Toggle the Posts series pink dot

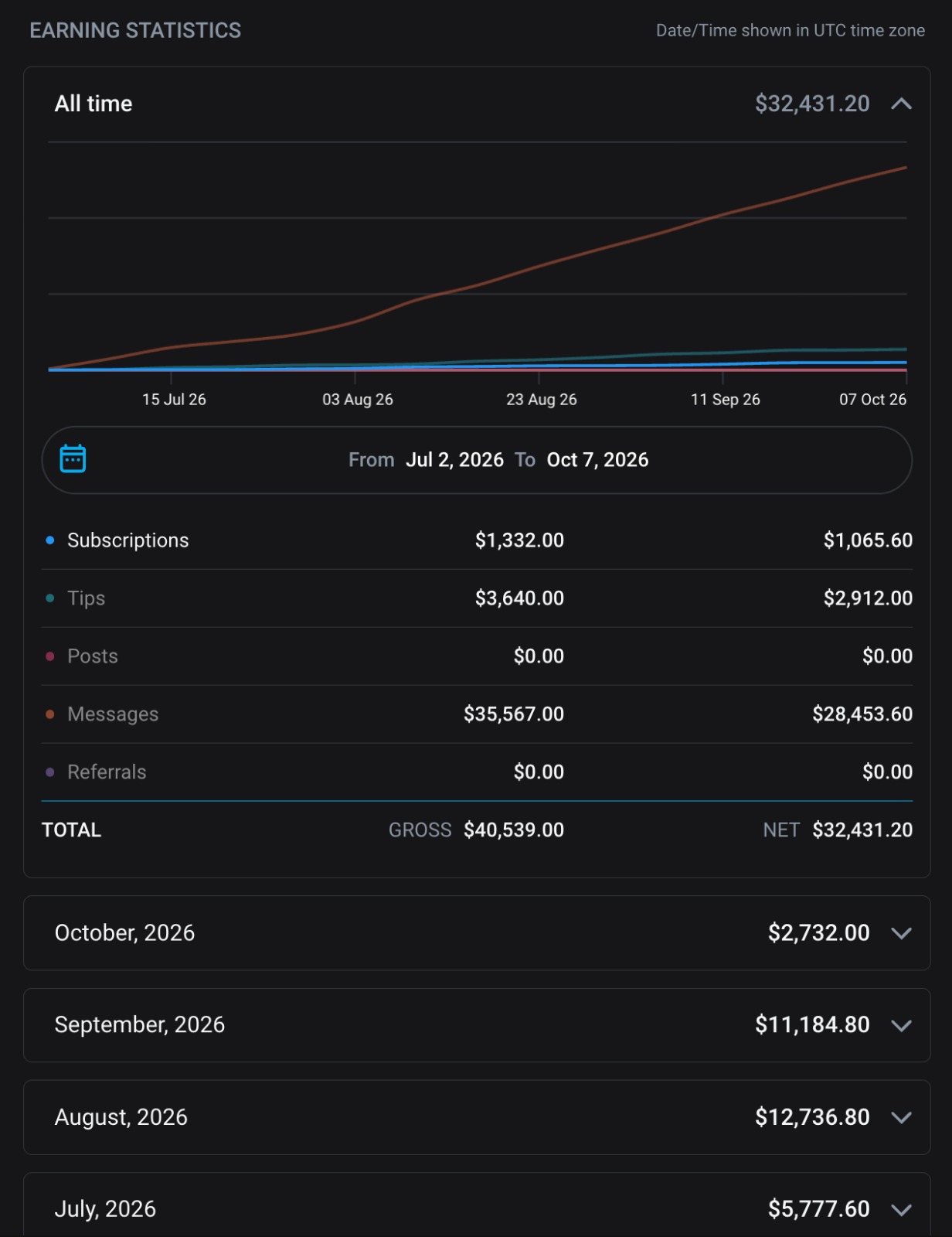point(50,656)
